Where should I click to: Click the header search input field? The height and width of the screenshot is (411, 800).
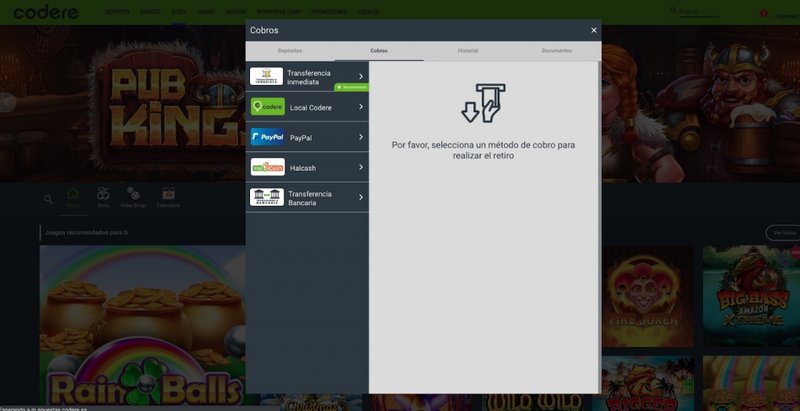coord(698,11)
